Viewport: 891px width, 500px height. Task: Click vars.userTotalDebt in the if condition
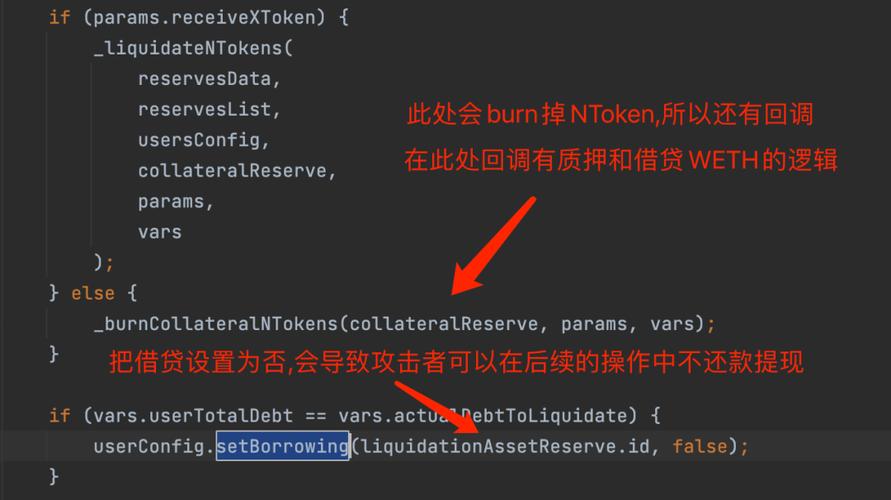pyautogui.click(x=193, y=415)
